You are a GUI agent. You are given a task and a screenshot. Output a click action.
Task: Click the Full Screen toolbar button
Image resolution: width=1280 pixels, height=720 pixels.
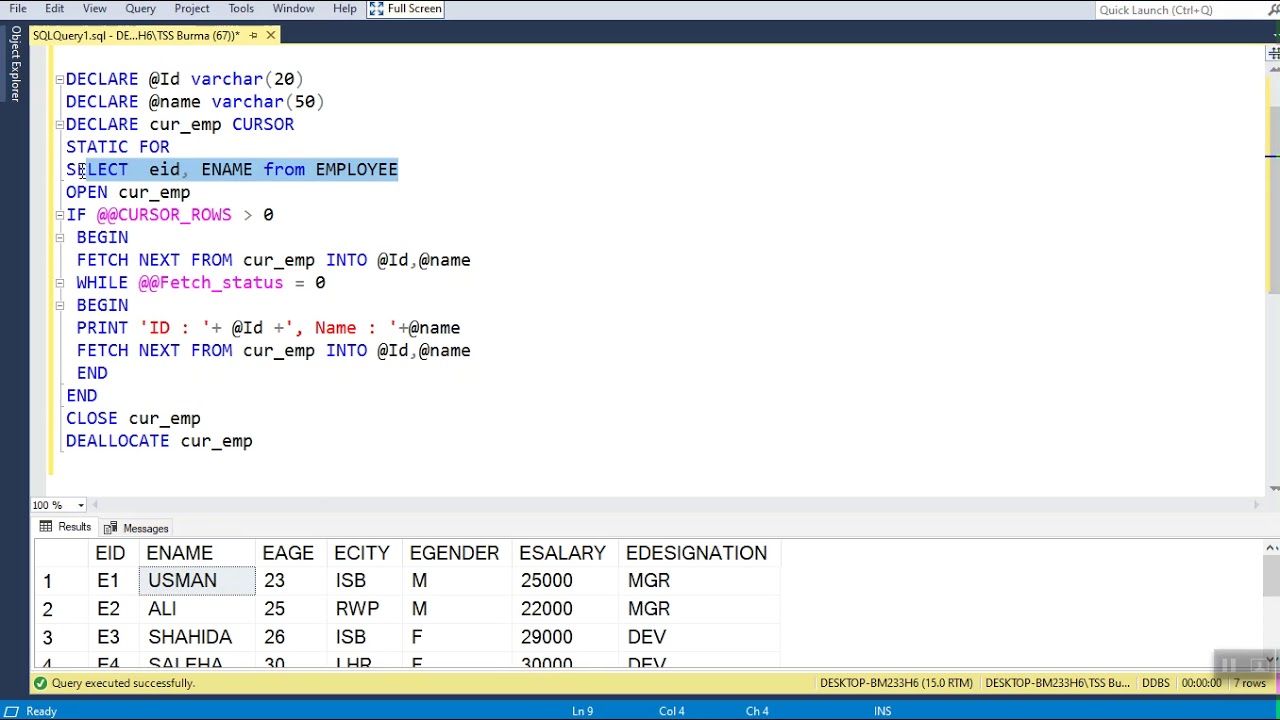click(x=405, y=9)
